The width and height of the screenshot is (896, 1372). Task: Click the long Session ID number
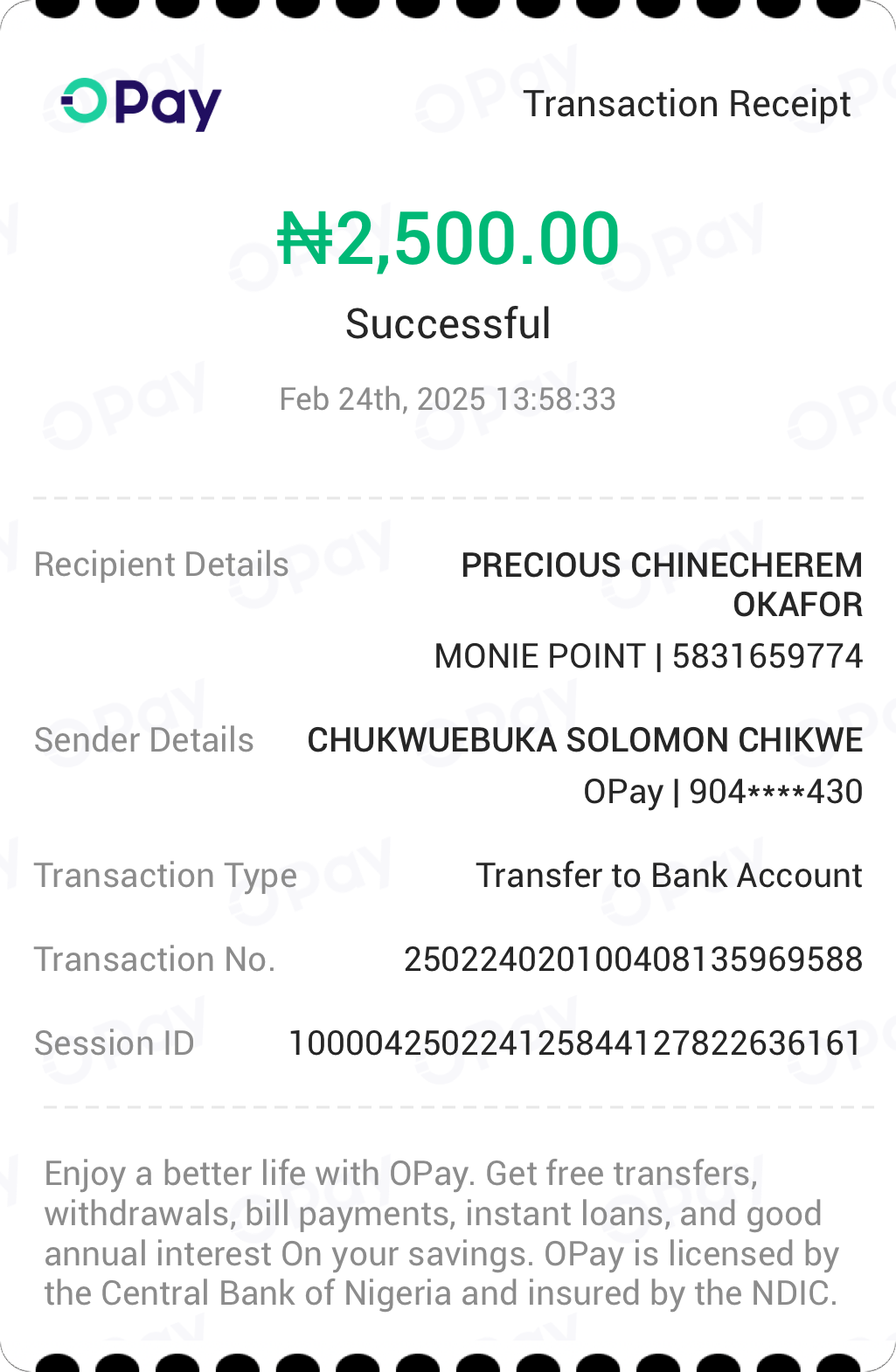(575, 1043)
